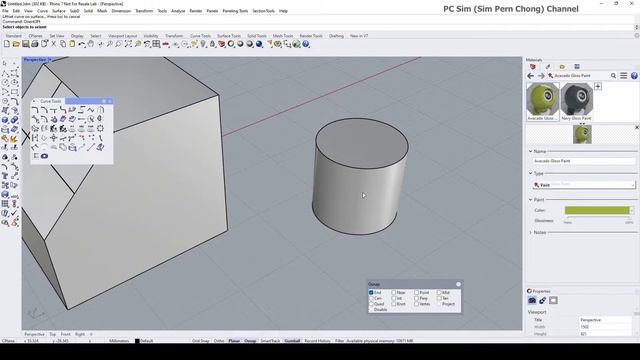Close the material preview with X
The image size is (640, 360).
(x=637, y=127)
